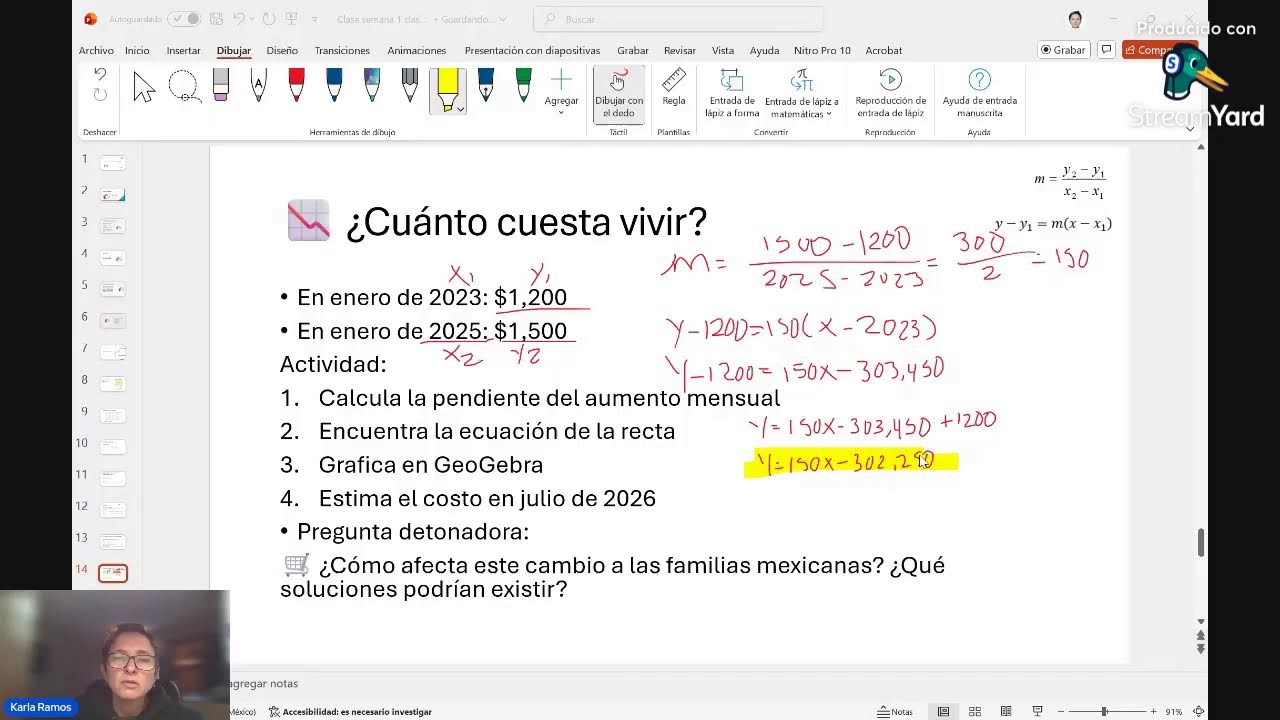Image resolution: width=1280 pixels, height=720 pixels.
Task: Select the yellow highlighter
Action: pos(447,90)
